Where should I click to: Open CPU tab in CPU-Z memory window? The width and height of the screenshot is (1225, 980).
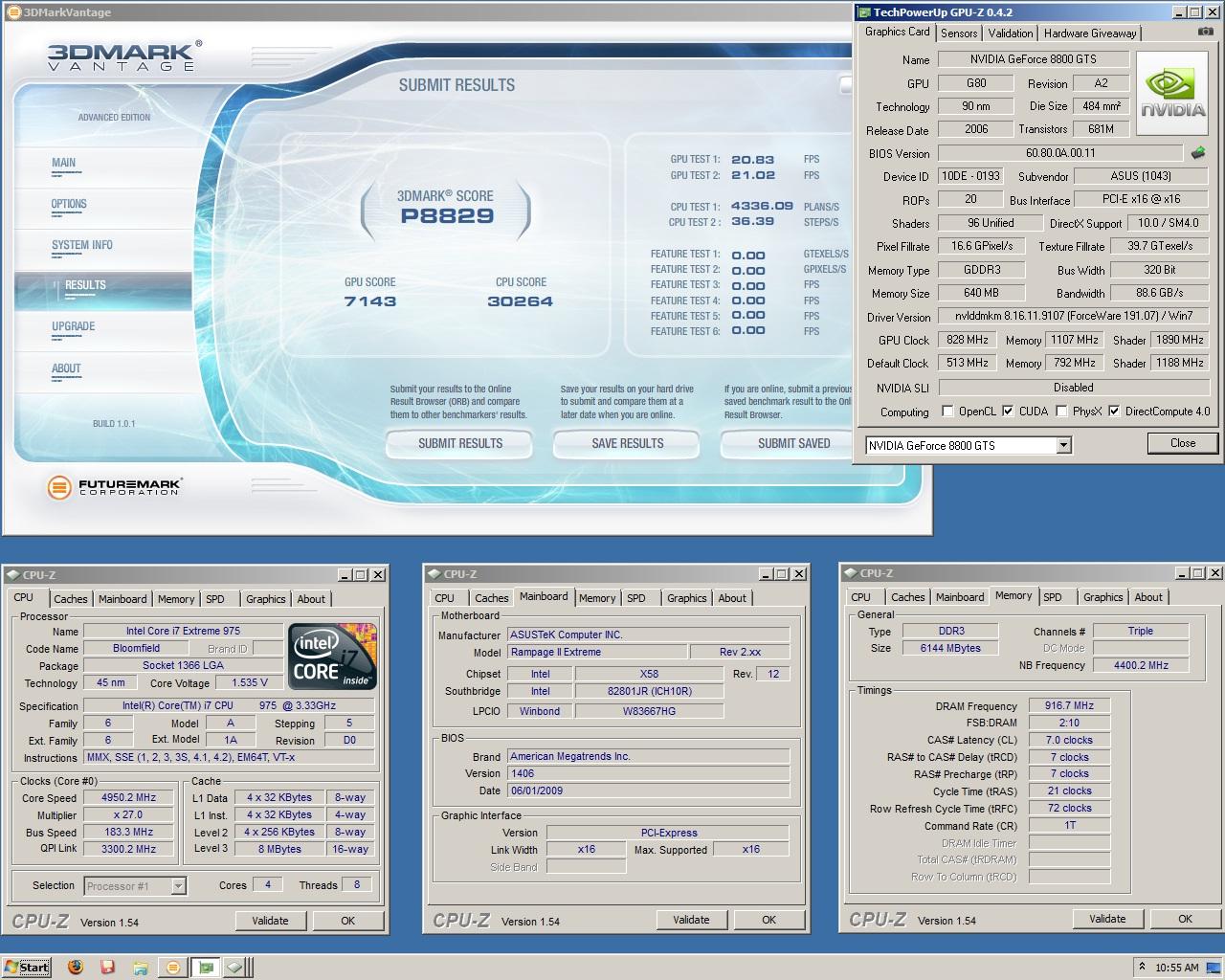tap(861, 597)
